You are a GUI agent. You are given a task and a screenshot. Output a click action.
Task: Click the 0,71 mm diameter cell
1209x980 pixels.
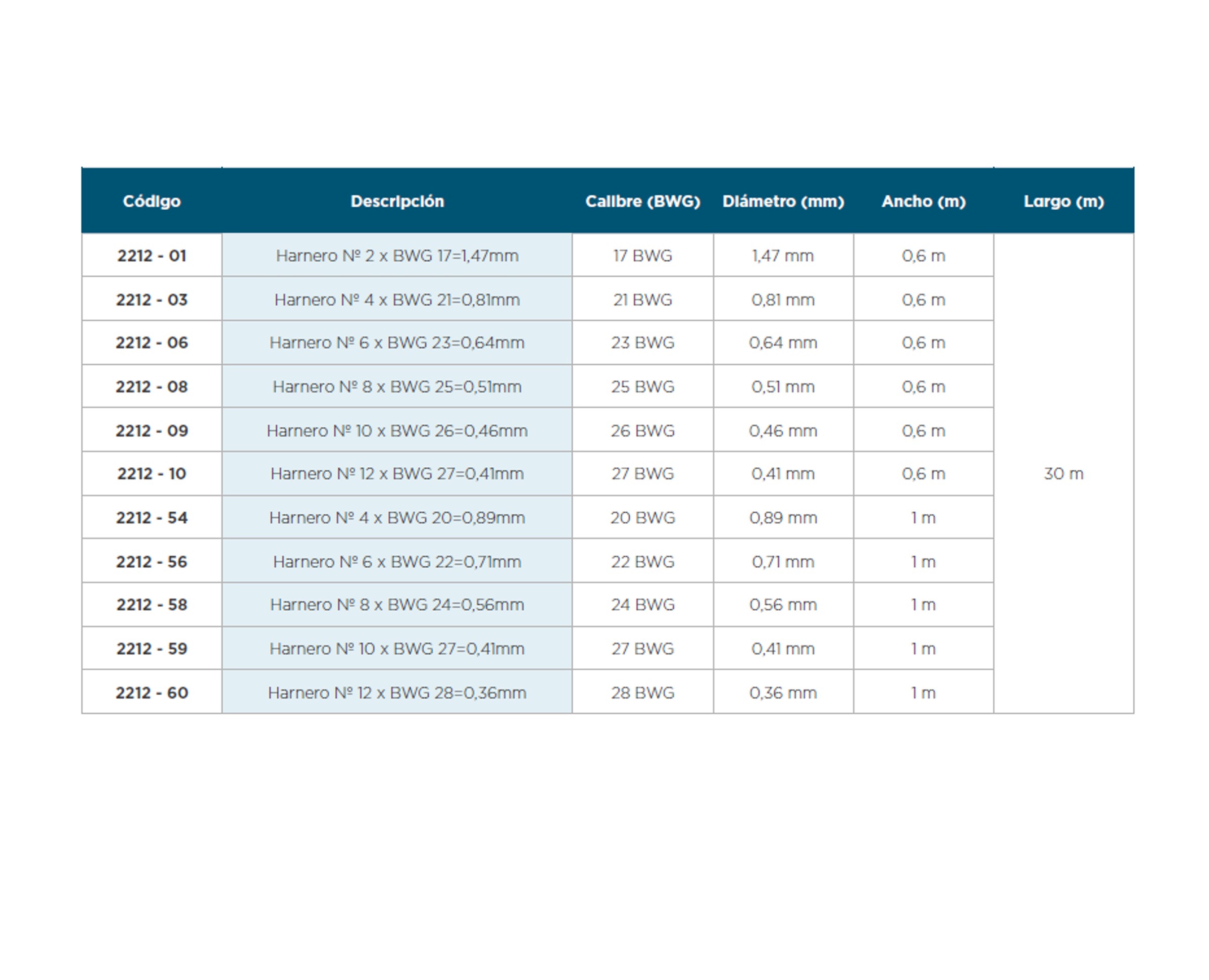tap(783, 561)
